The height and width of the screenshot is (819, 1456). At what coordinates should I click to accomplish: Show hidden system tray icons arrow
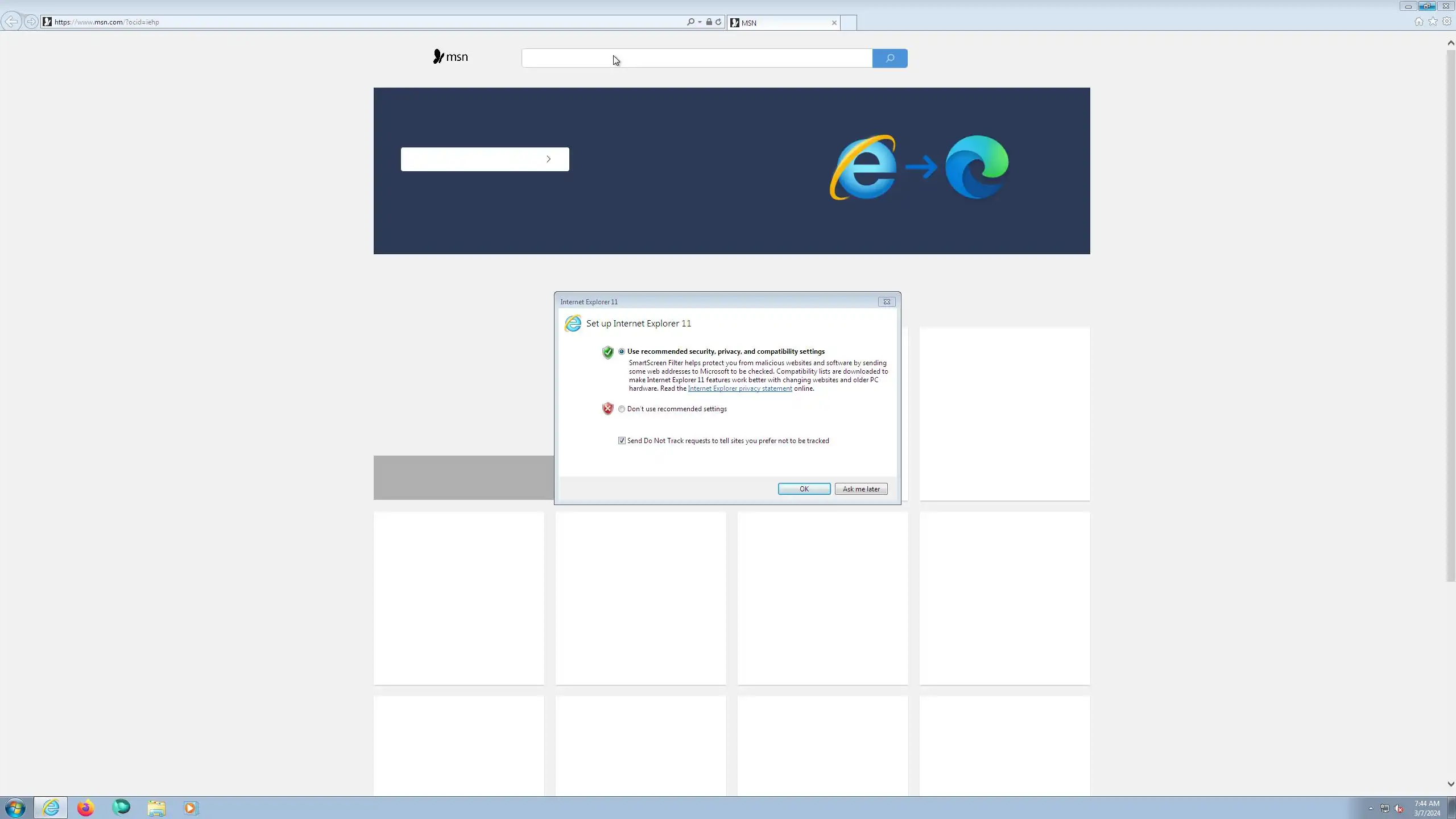click(1371, 808)
